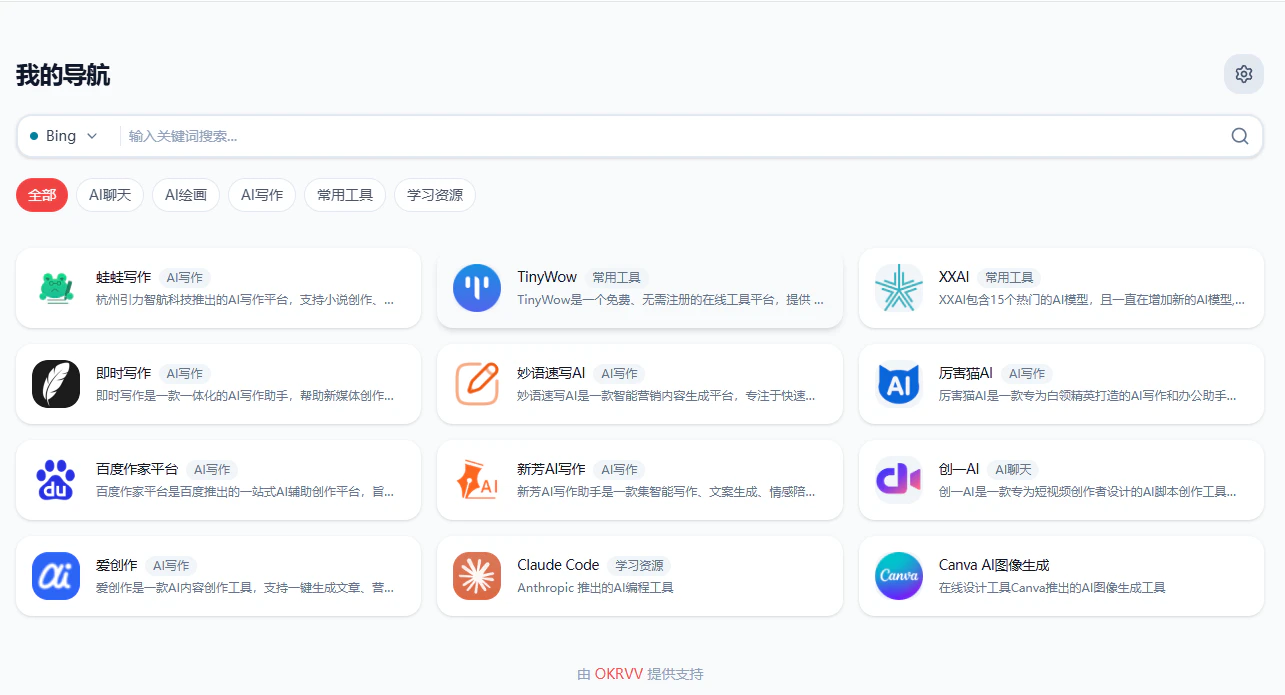Click the Claude Code starburst icon

[477, 576]
